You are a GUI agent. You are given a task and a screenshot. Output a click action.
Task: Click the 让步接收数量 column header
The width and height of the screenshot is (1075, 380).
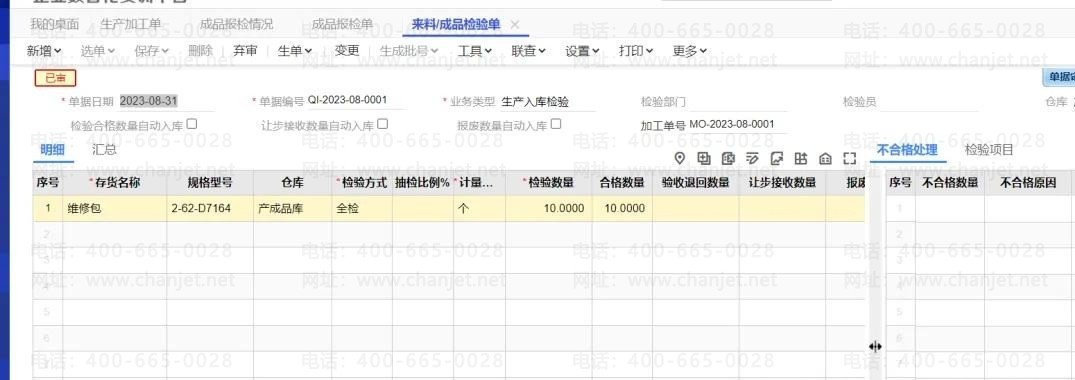point(783,183)
